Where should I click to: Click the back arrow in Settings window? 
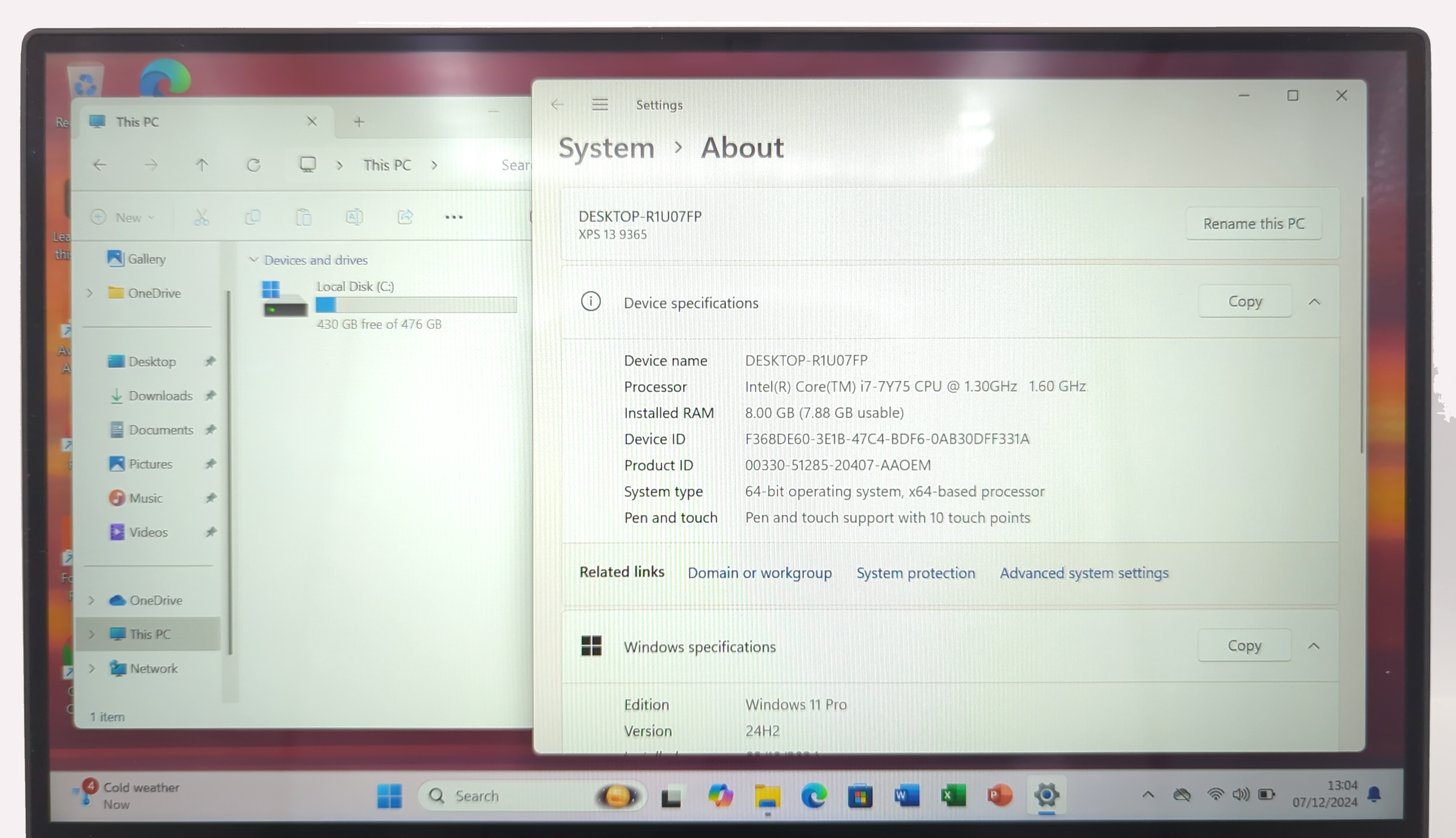click(x=557, y=105)
